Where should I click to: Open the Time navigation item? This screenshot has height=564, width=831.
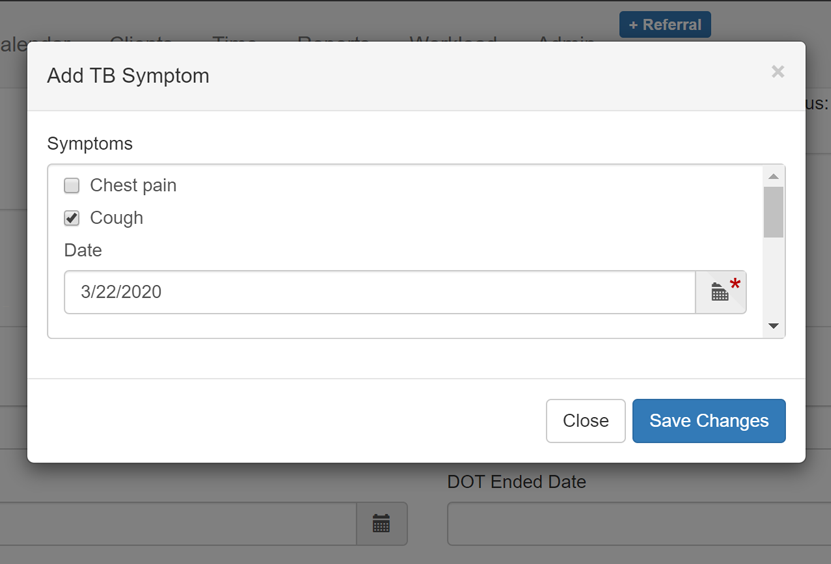tap(234, 38)
